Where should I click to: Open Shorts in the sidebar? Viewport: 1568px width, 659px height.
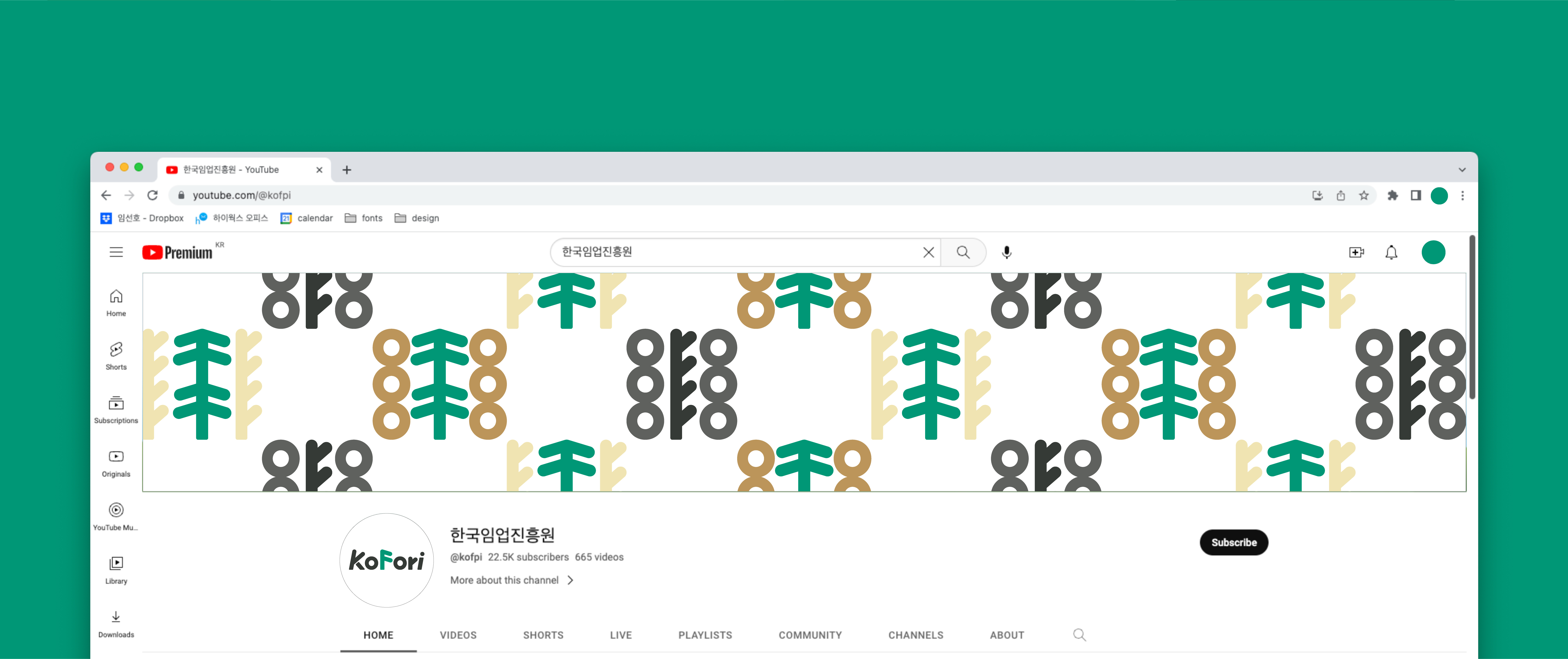tap(116, 356)
